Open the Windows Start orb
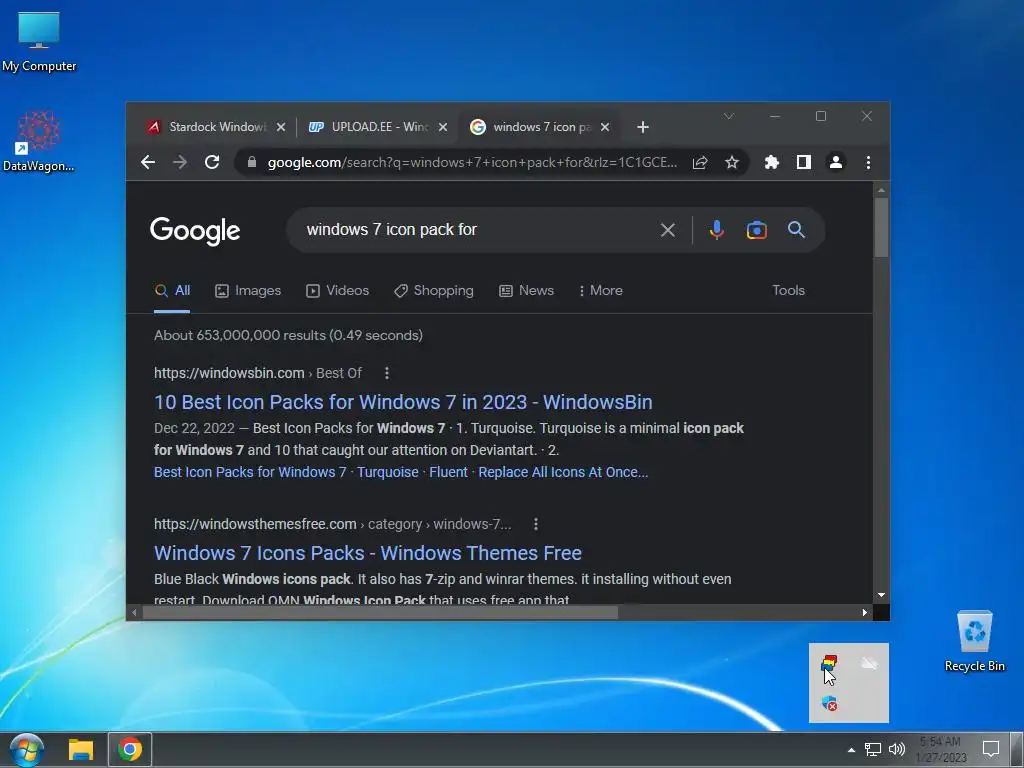The image size is (1024, 768). [x=27, y=750]
